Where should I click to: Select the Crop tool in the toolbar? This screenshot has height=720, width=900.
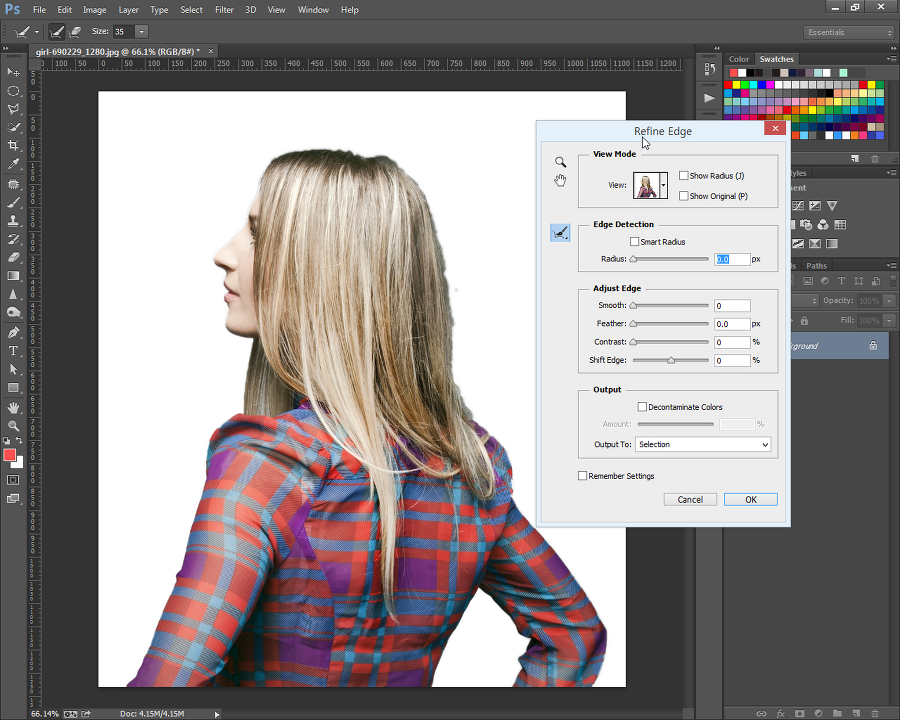(x=13, y=146)
